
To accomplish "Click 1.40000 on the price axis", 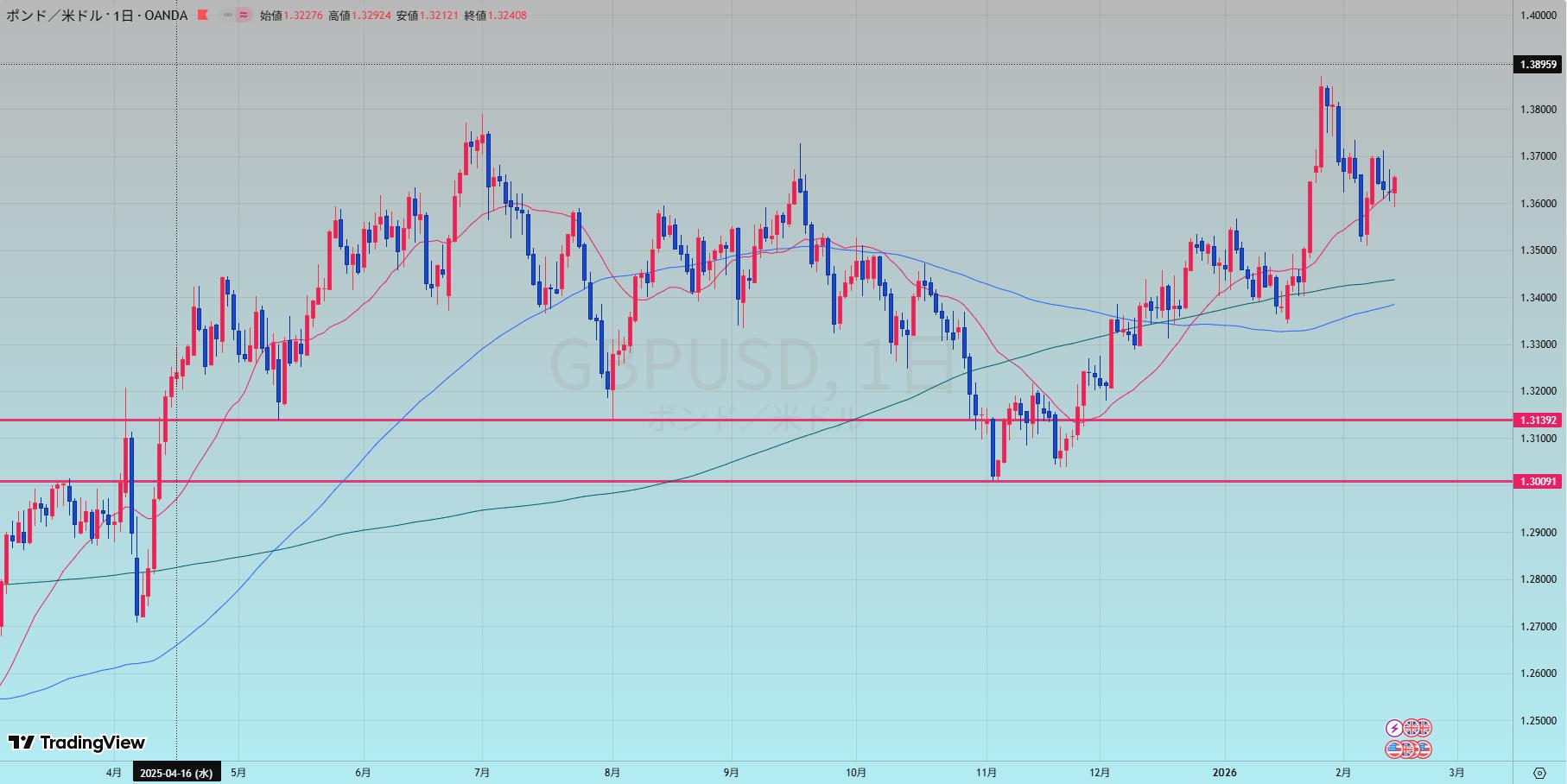I will (x=1538, y=16).
